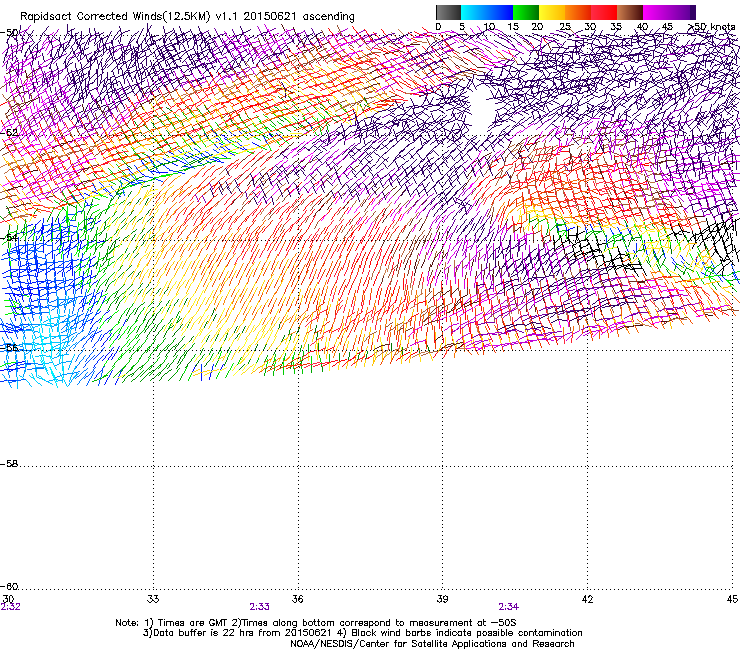
Task: Click the '45' longitude axis label
Action: point(732,599)
